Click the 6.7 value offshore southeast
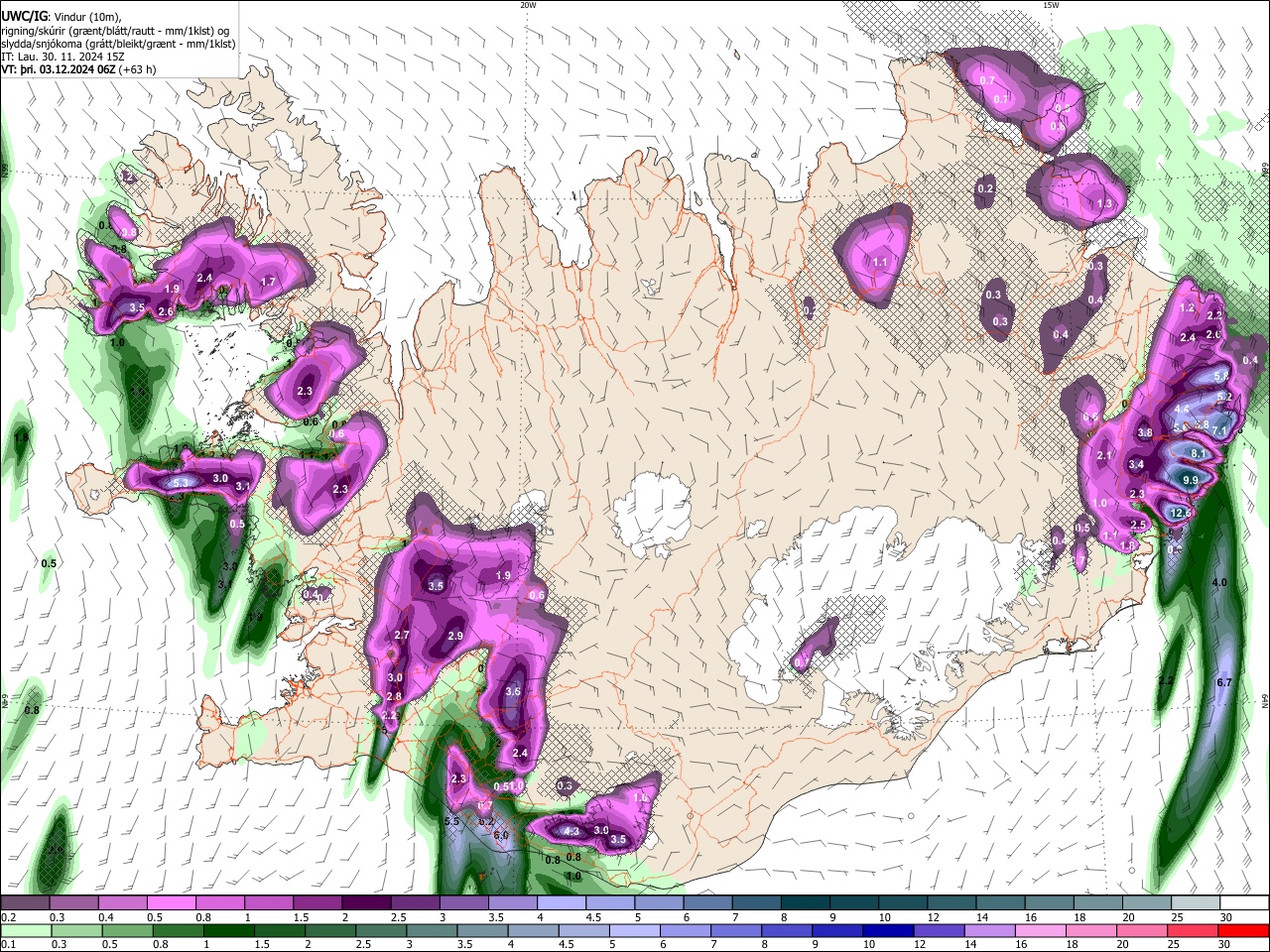 [x=1223, y=682]
